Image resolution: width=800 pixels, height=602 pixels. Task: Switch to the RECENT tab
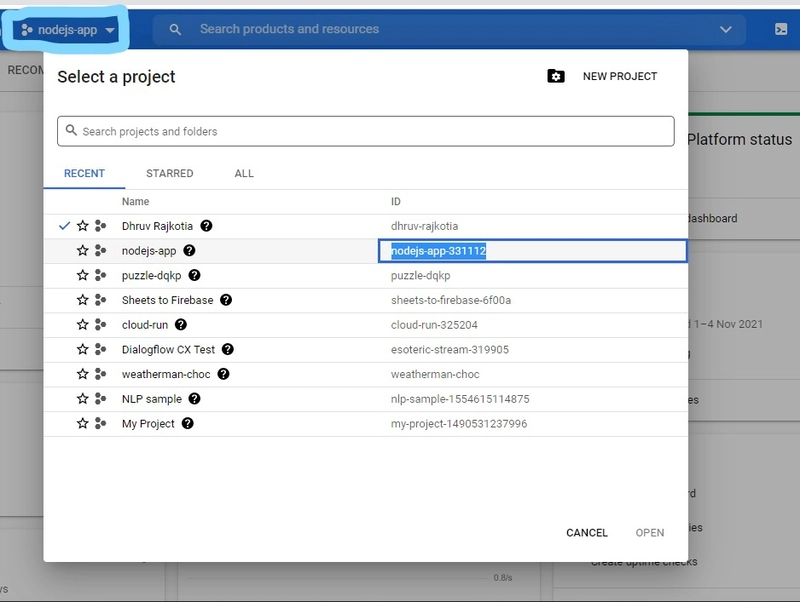point(84,173)
